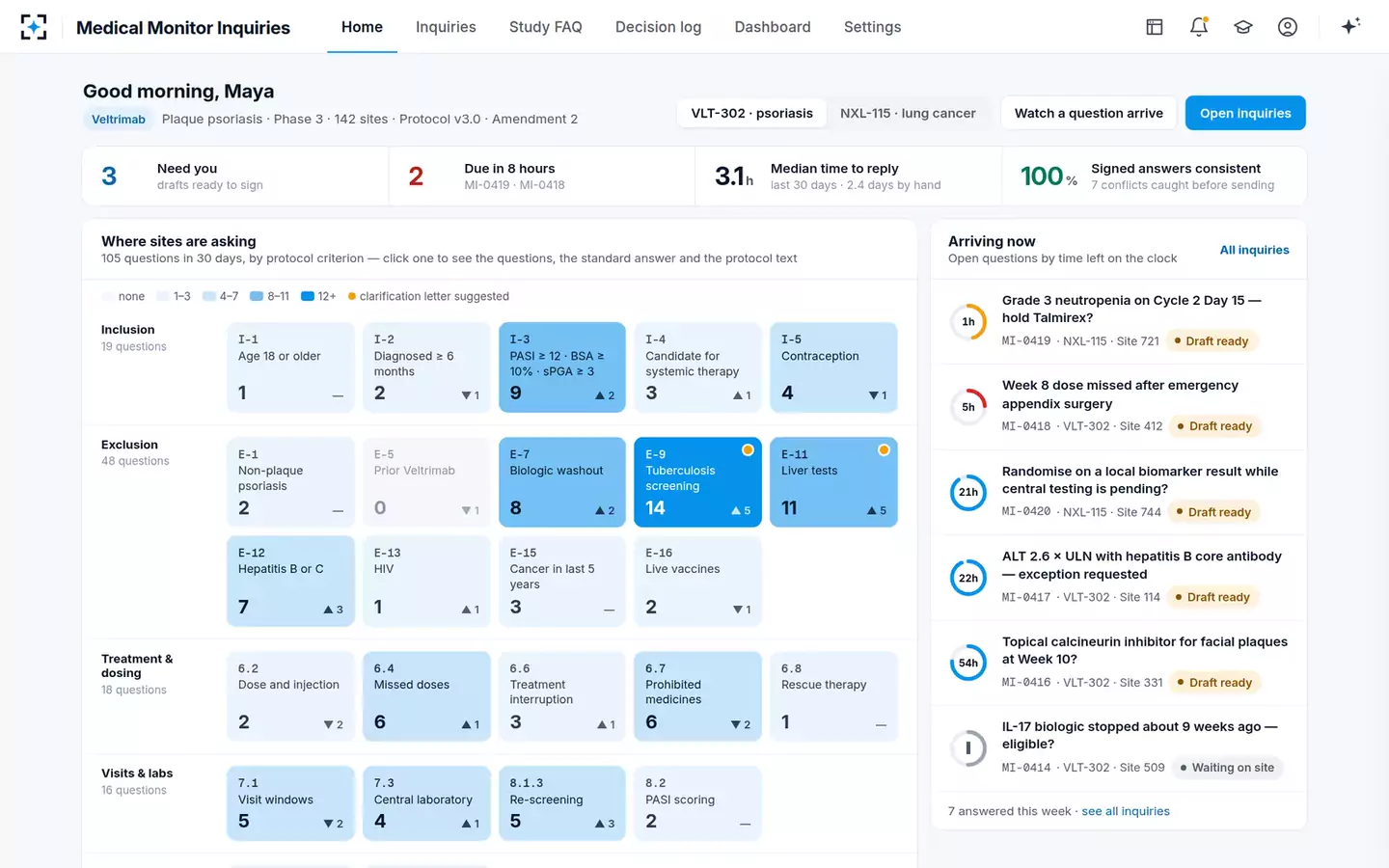Image resolution: width=1389 pixels, height=868 pixels.
Task: Open the I-5 Contraception tile
Action: pos(834,367)
